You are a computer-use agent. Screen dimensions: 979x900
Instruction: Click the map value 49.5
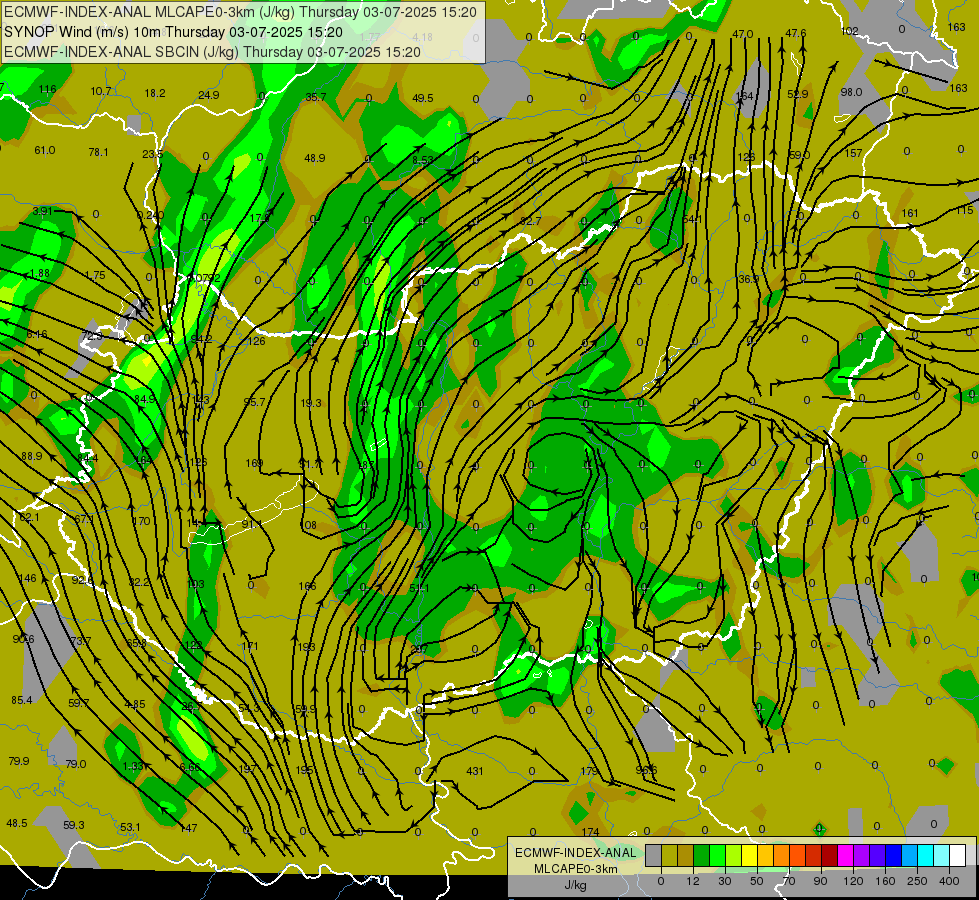(423, 98)
